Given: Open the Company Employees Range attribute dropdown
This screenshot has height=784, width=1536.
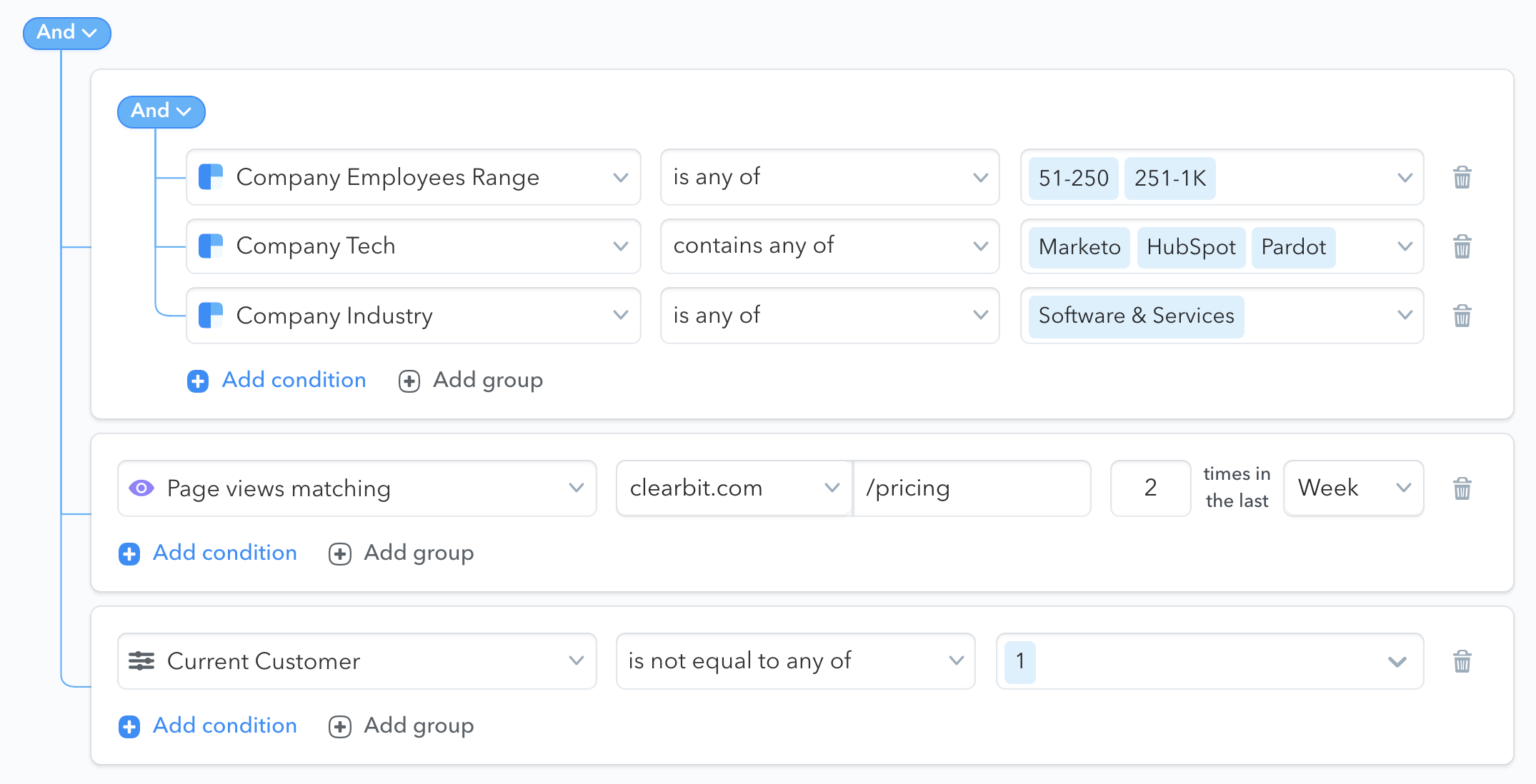Looking at the screenshot, I should click(x=413, y=177).
